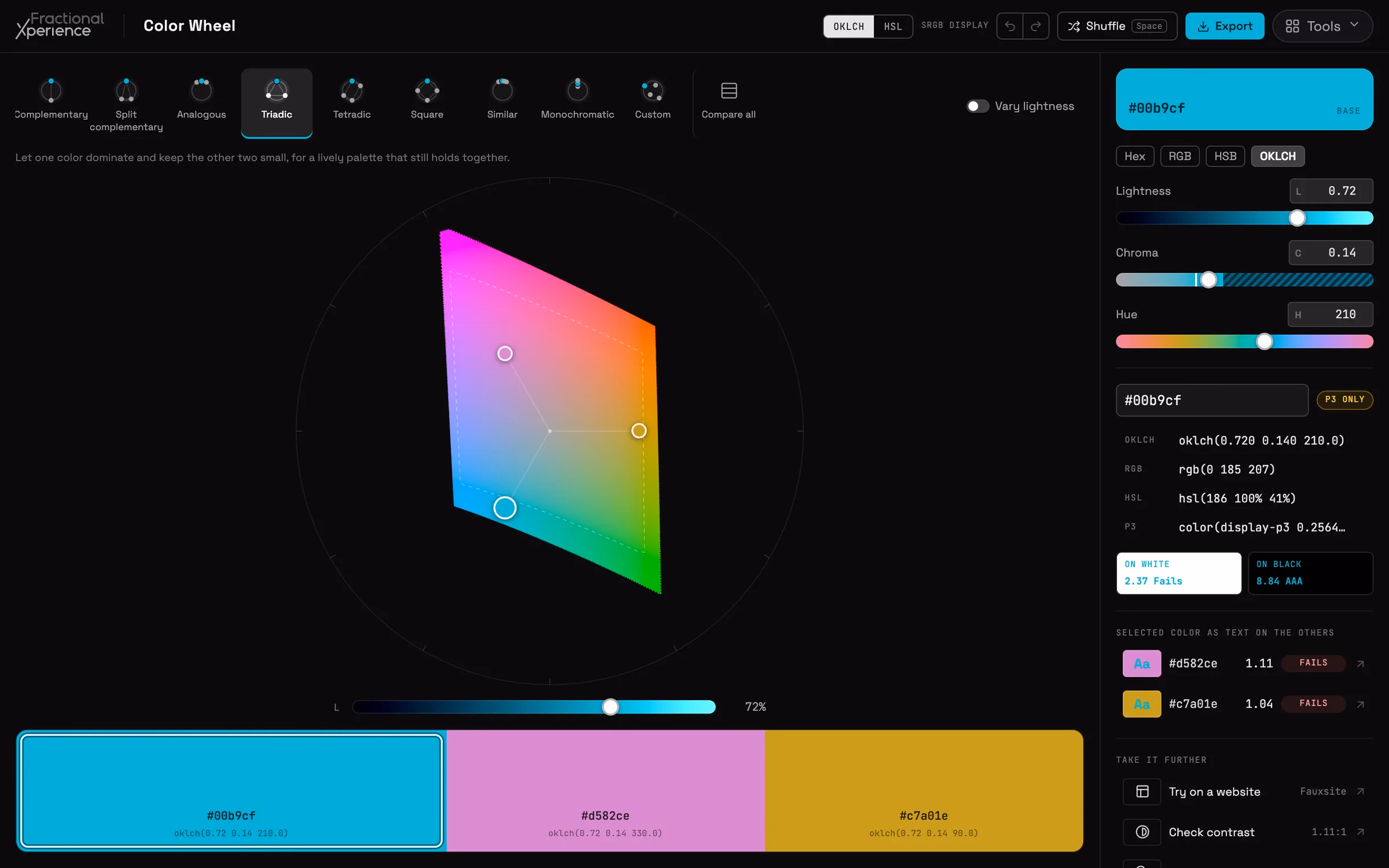This screenshot has width=1389, height=868.
Task: Click the Shuffle button
Action: click(1117, 26)
